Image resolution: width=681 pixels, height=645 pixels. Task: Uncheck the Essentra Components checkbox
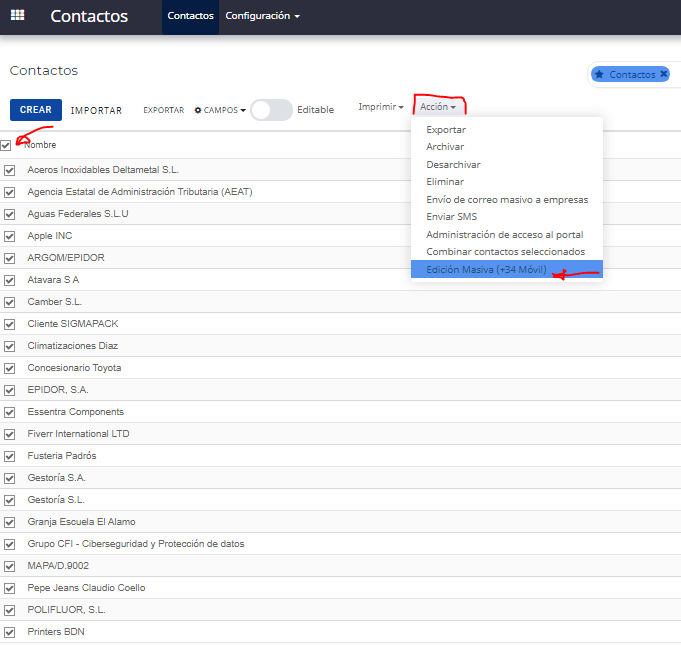point(10,413)
